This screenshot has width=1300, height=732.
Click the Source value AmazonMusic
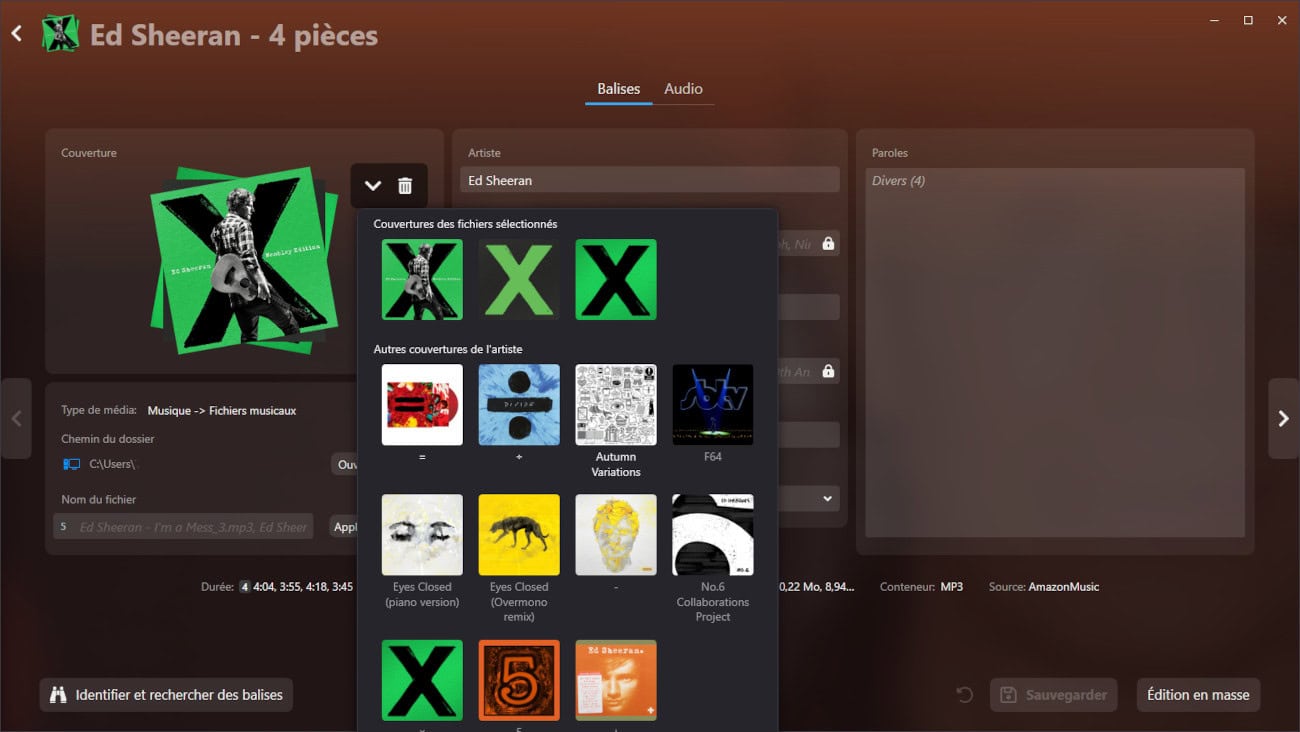[x=1064, y=587]
